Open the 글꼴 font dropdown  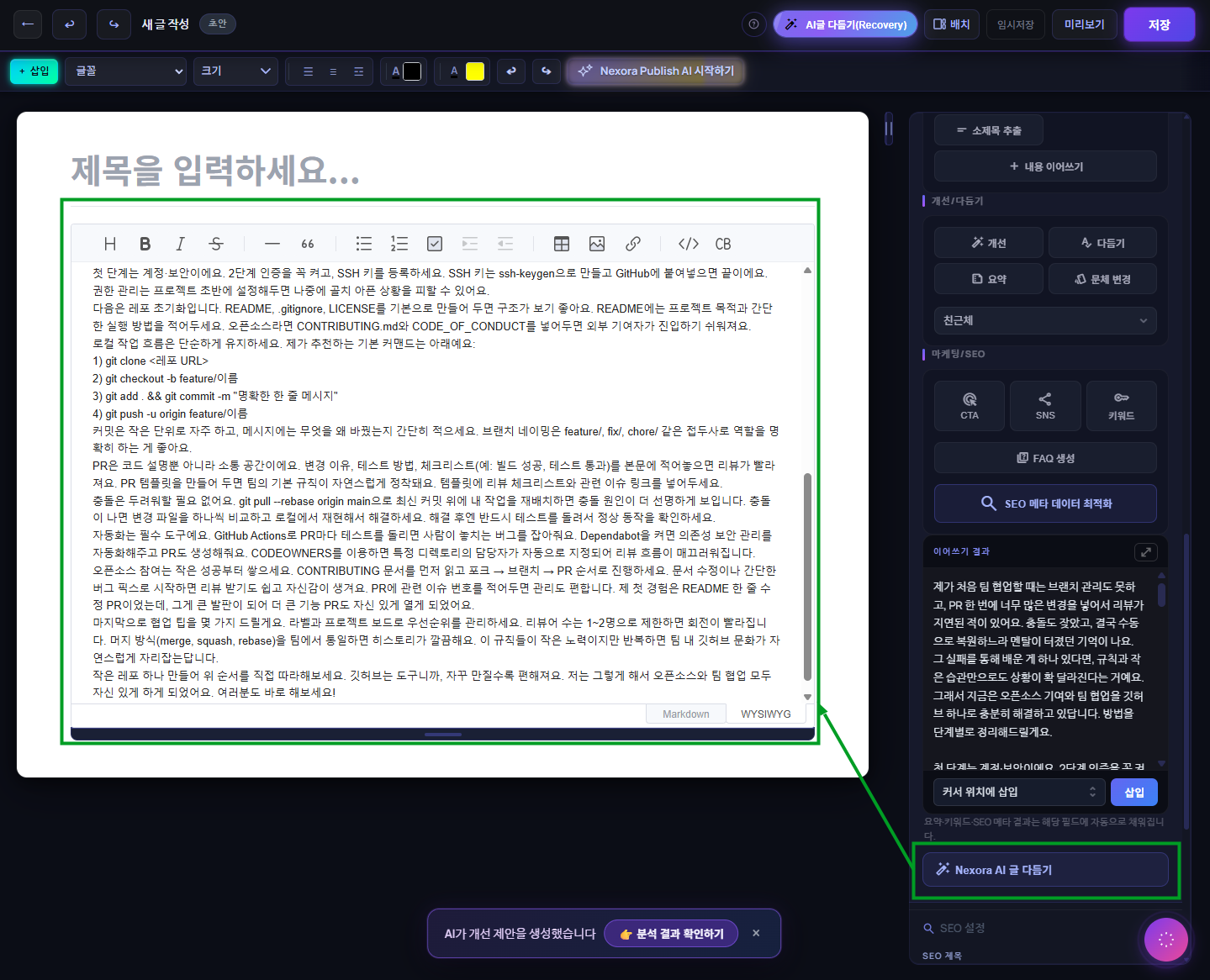coord(129,71)
